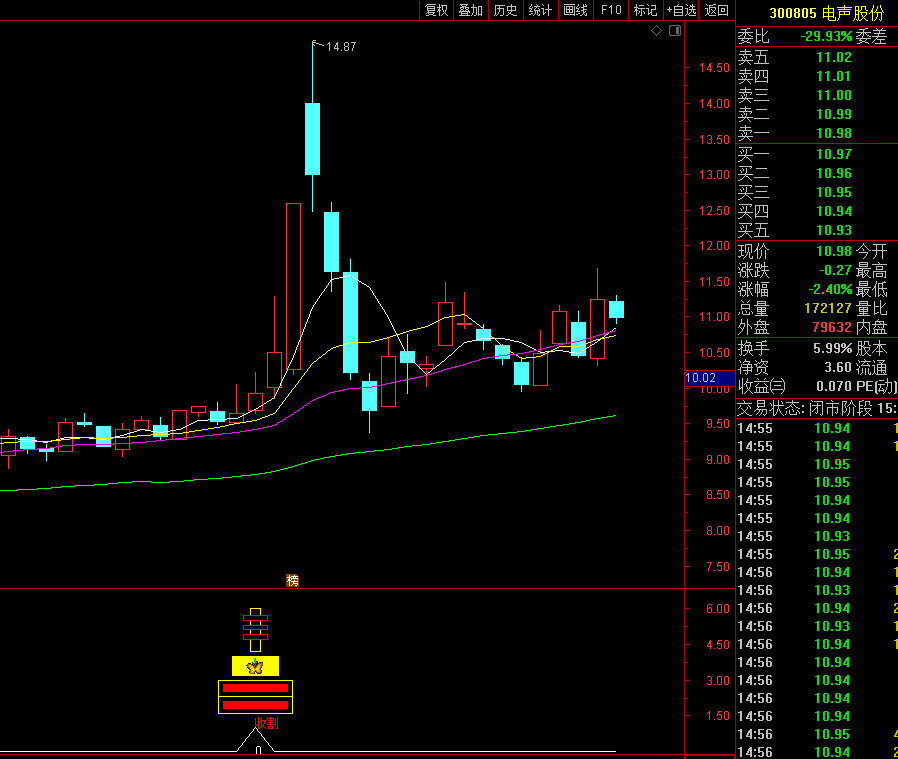Click the 卖三 price 11.00
Screen dimensions: 898x759
(x=834, y=95)
